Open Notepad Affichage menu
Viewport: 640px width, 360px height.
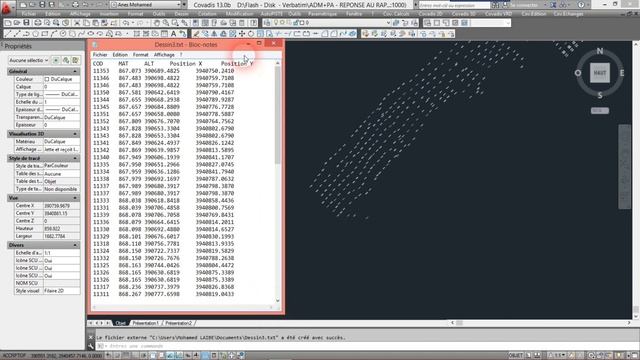click(x=164, y=55)
